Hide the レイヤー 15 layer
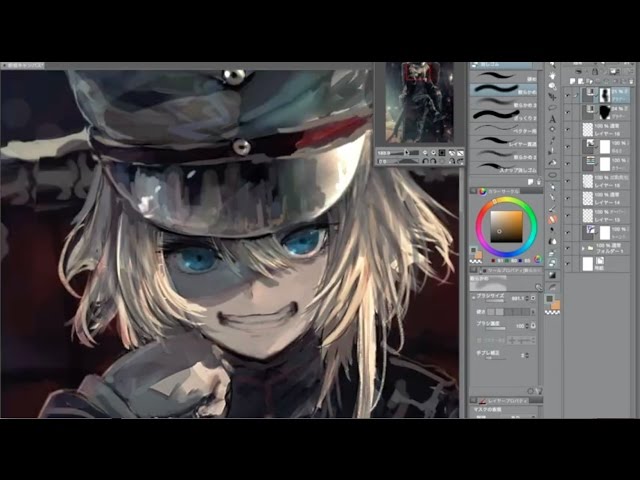This screenshot has width=640, height=480. 567,180
